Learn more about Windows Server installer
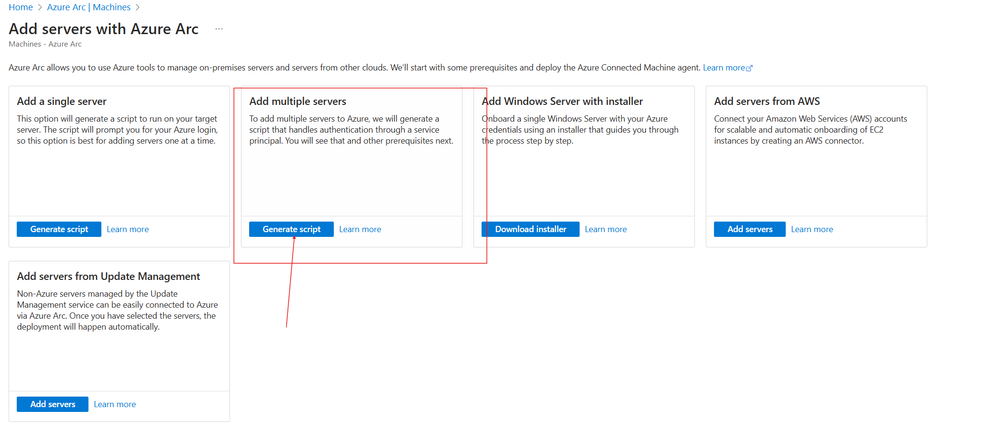 pos(606,229)
